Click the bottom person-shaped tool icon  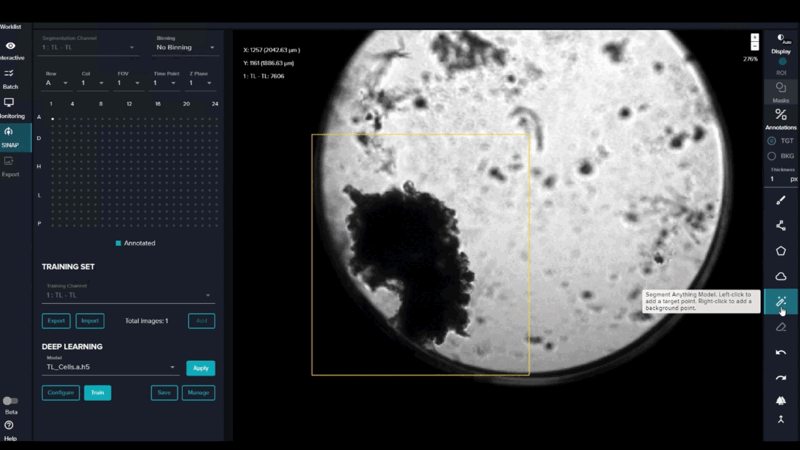point(781,419)
